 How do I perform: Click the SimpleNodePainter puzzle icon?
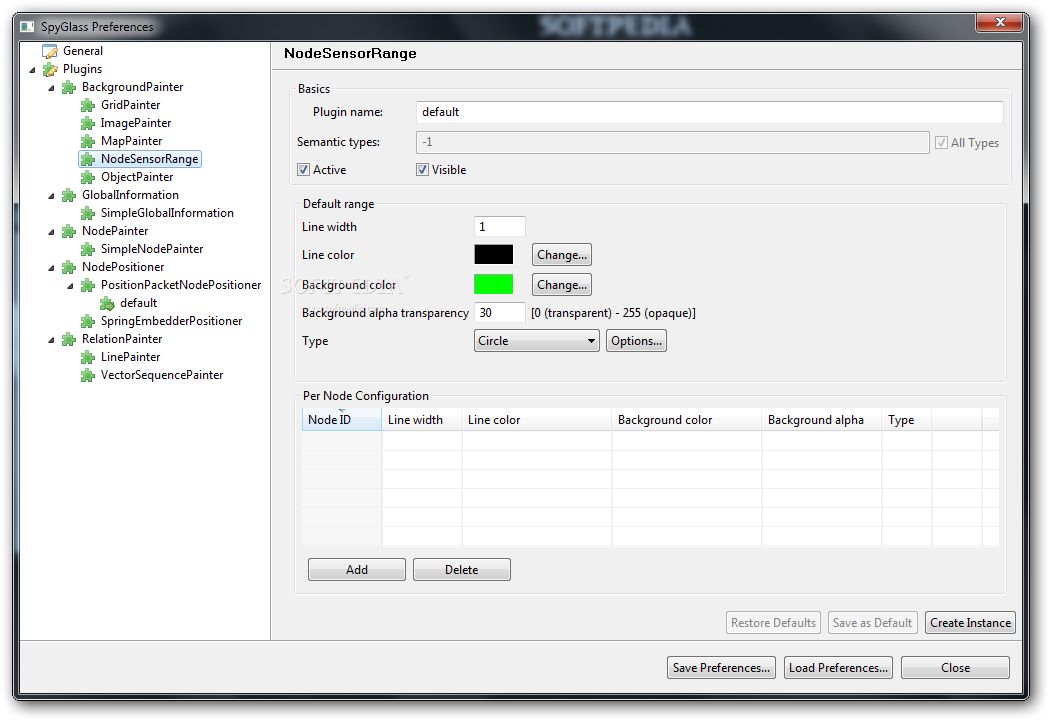click(88, 250)
